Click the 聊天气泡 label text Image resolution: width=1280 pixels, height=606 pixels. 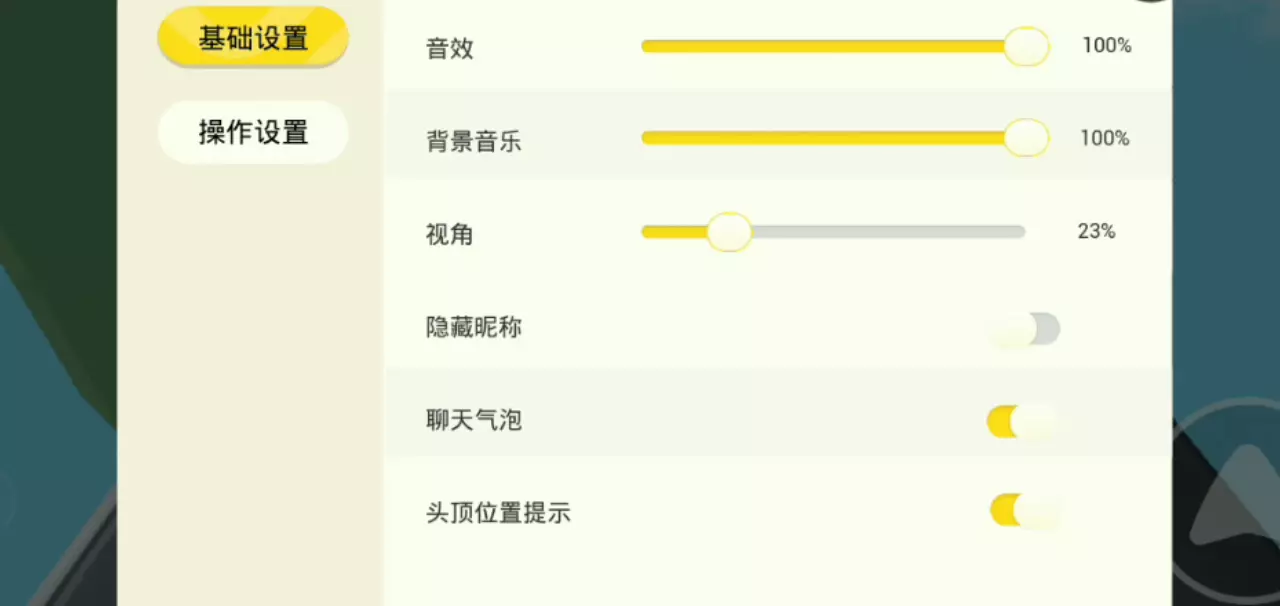tap(474, 420)
